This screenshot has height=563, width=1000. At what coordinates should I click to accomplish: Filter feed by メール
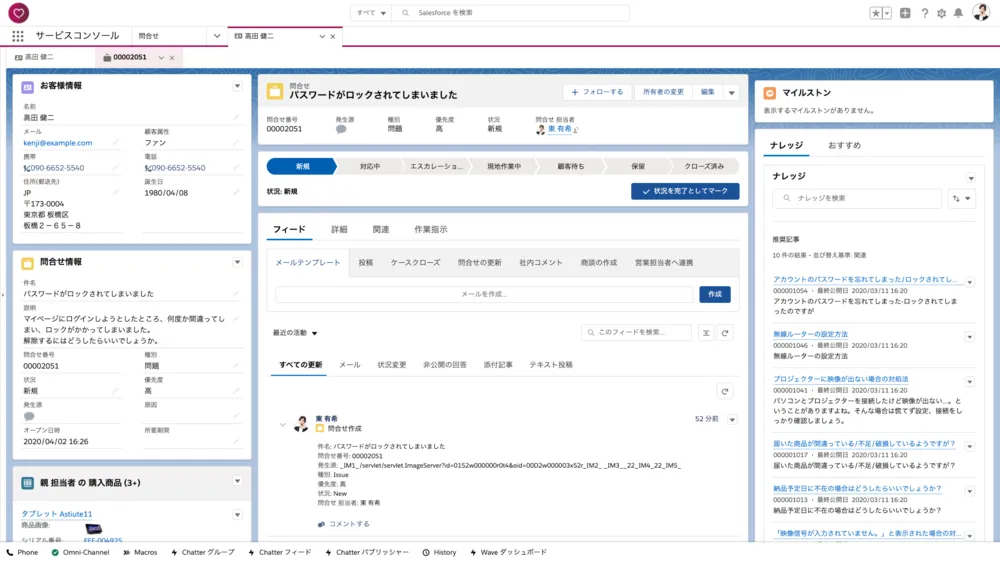[349, 365]
